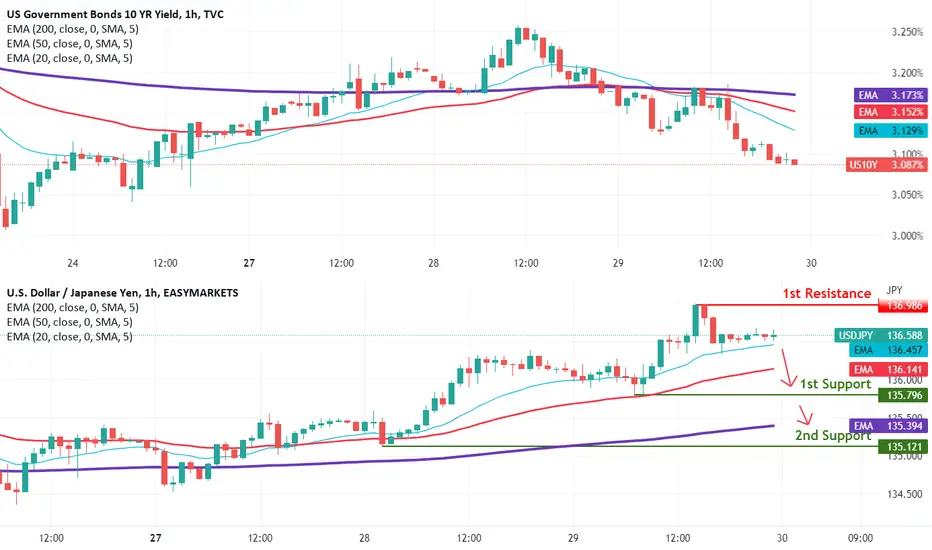Image resolution: width=932 pixels, height=550 pixels.
Task: Select the 2nd Support text annotation
Action: [x=833, y=435]
